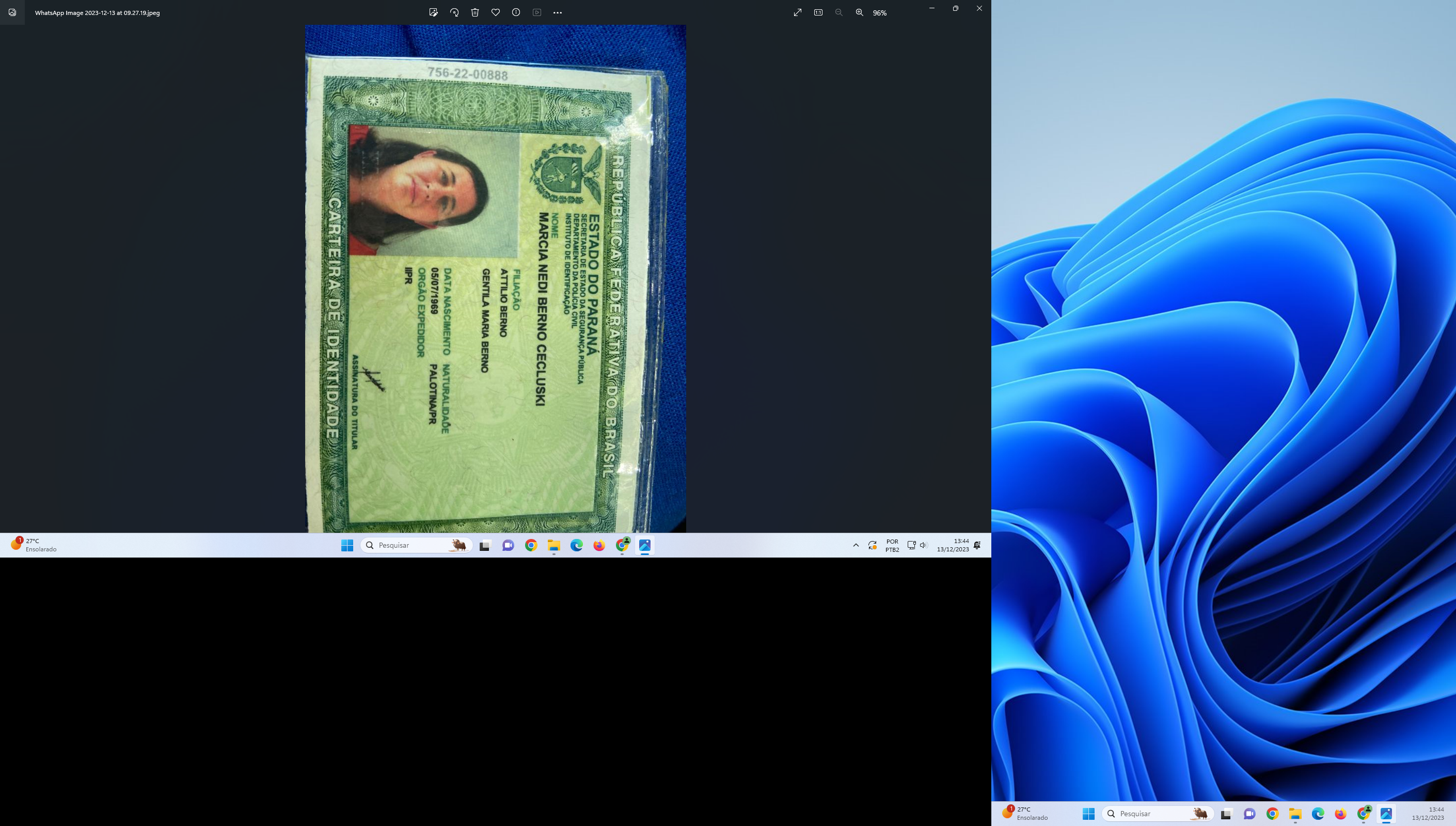
Task: Open the Edit image tool
Action: pyautogui.click(x=433, y=12)
